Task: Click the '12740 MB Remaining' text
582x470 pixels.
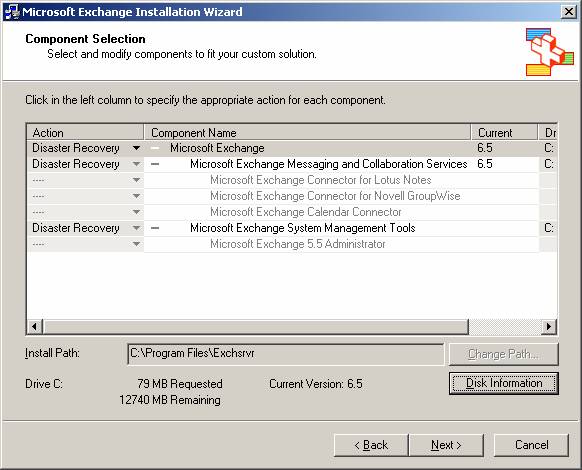Action: (170, 400)
